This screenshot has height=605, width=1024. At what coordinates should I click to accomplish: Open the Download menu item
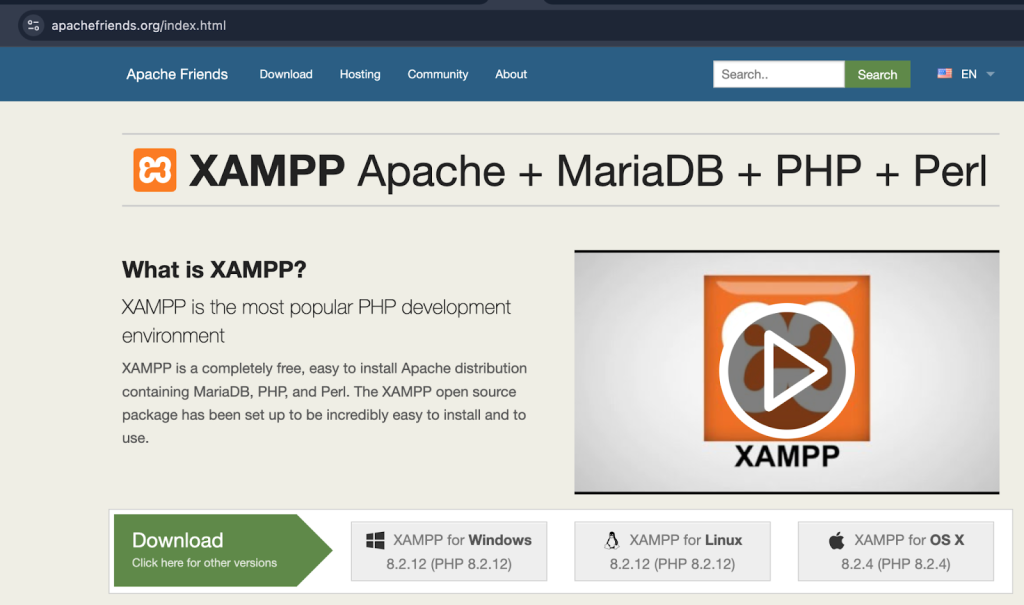[x=286, y=74]
